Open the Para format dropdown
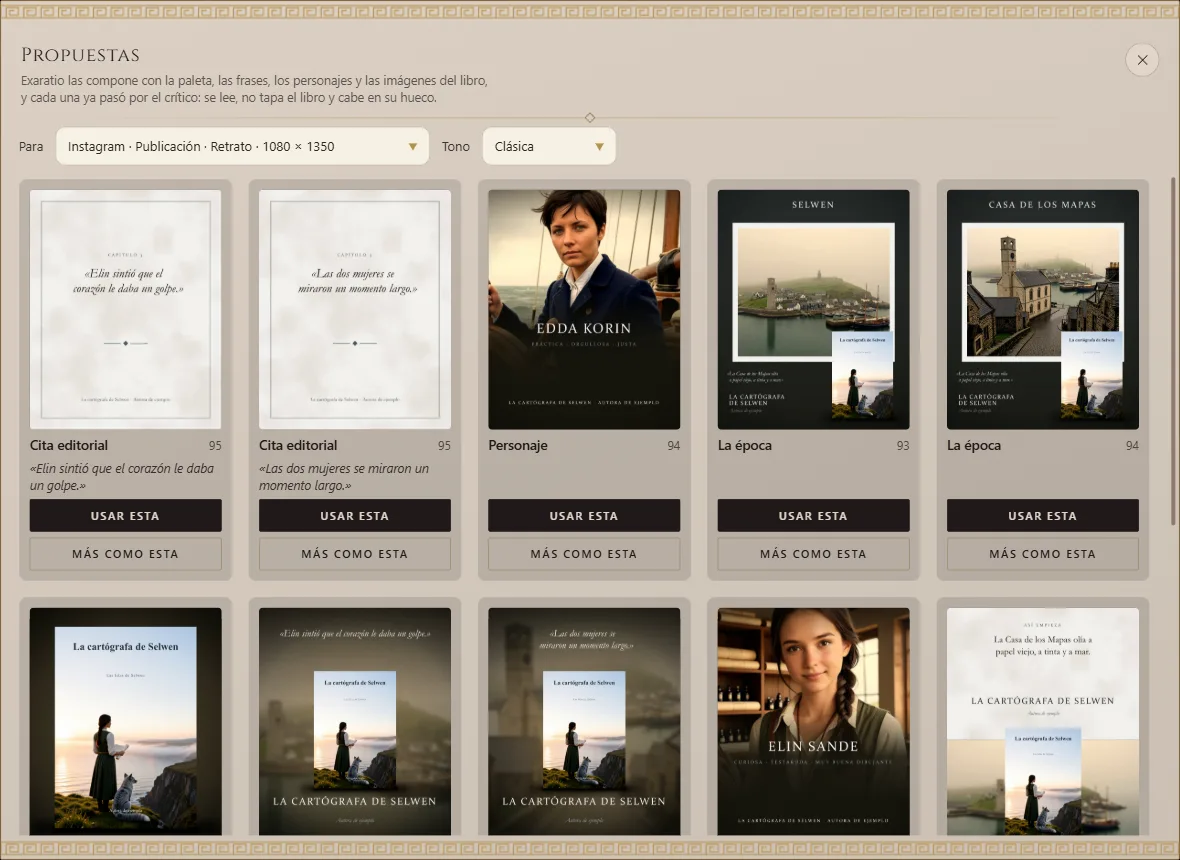The height and width of the screenshot is (860, 1180). 242,146
